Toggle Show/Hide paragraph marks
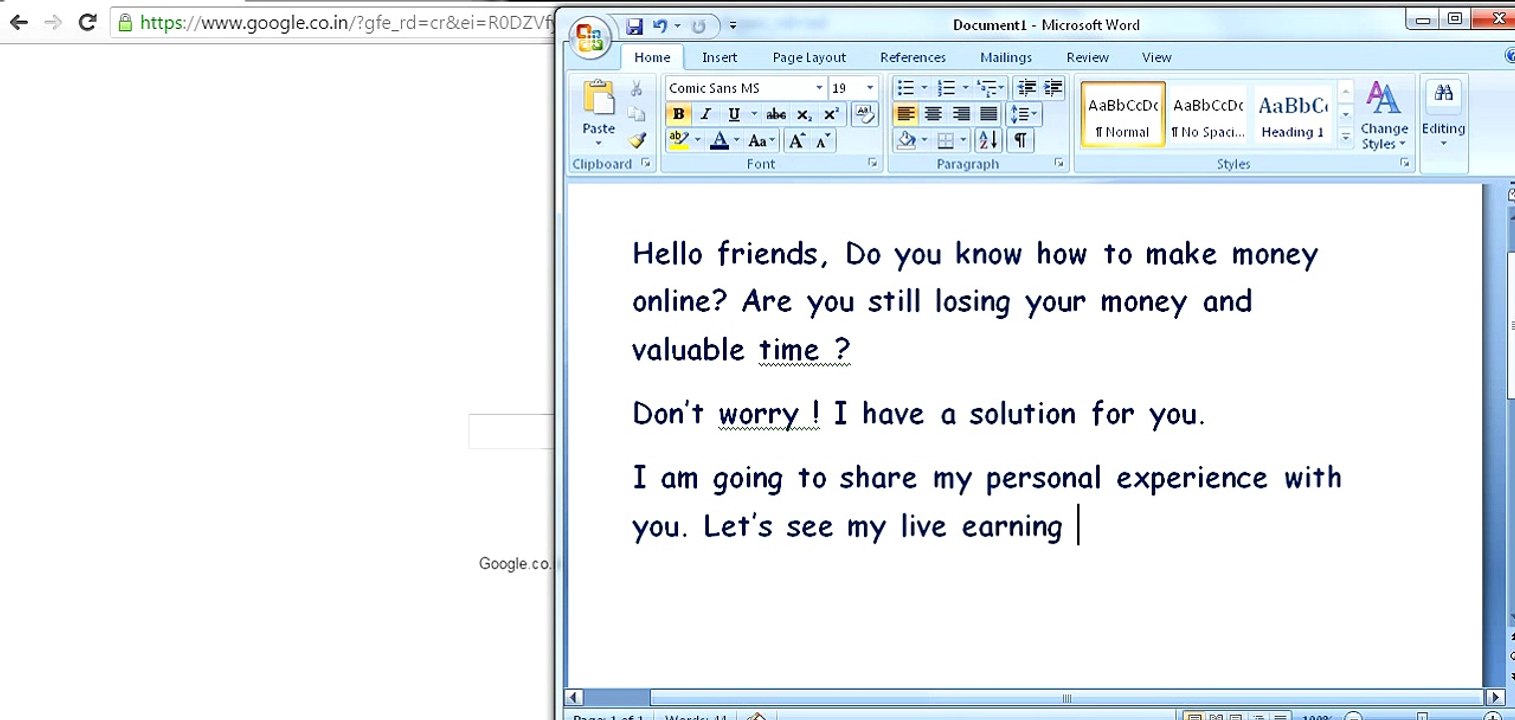This screenshot has width=1515, height=720. pos(1020,141)
